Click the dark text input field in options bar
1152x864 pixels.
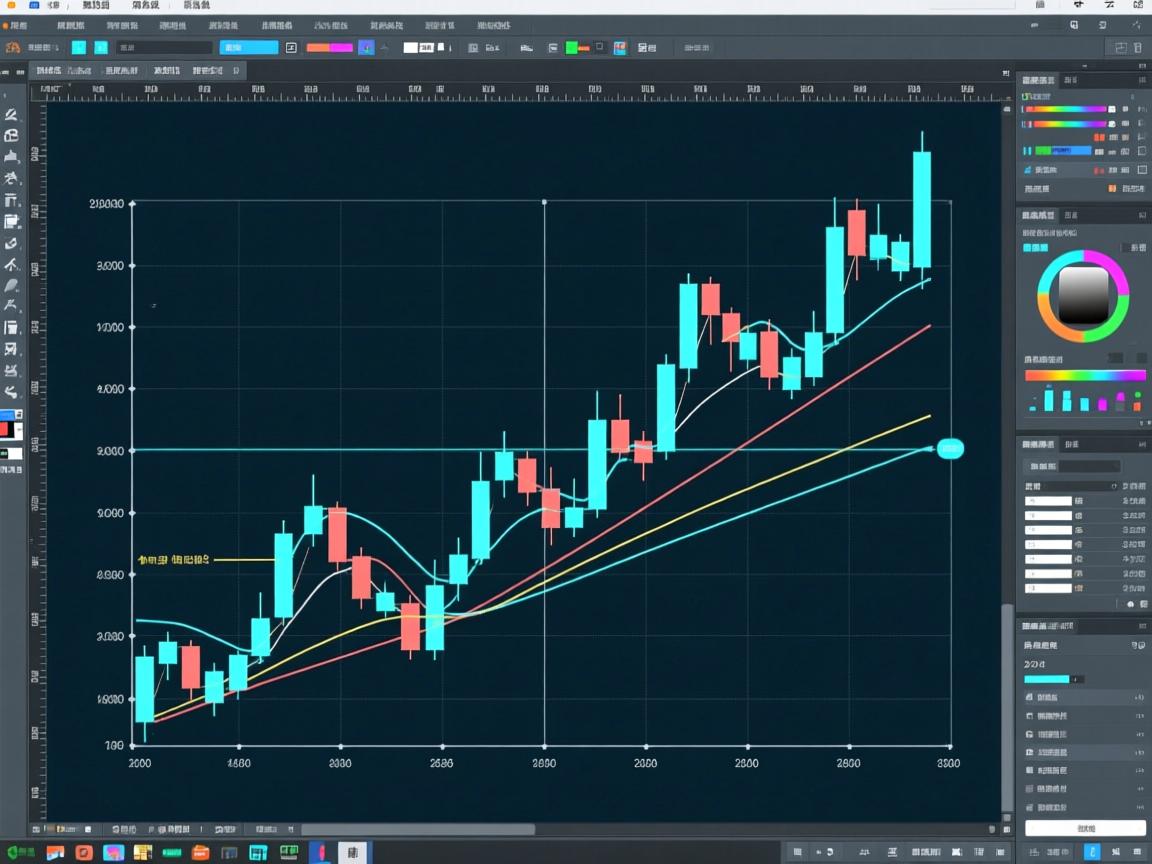click(x=164, y=47)
